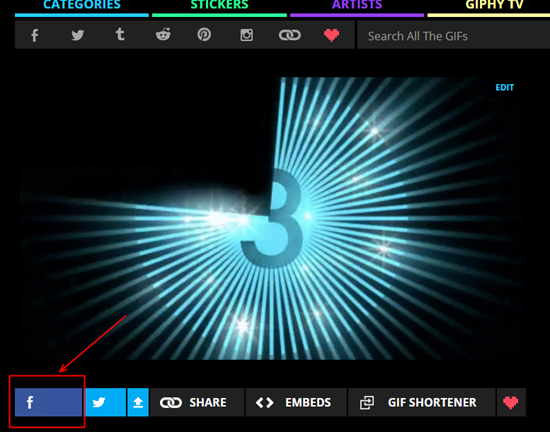The height and width of the screenshot is (432, 550).
Task: Tweet GIF using the blue Twitter button below
Action: coord(106,402)
